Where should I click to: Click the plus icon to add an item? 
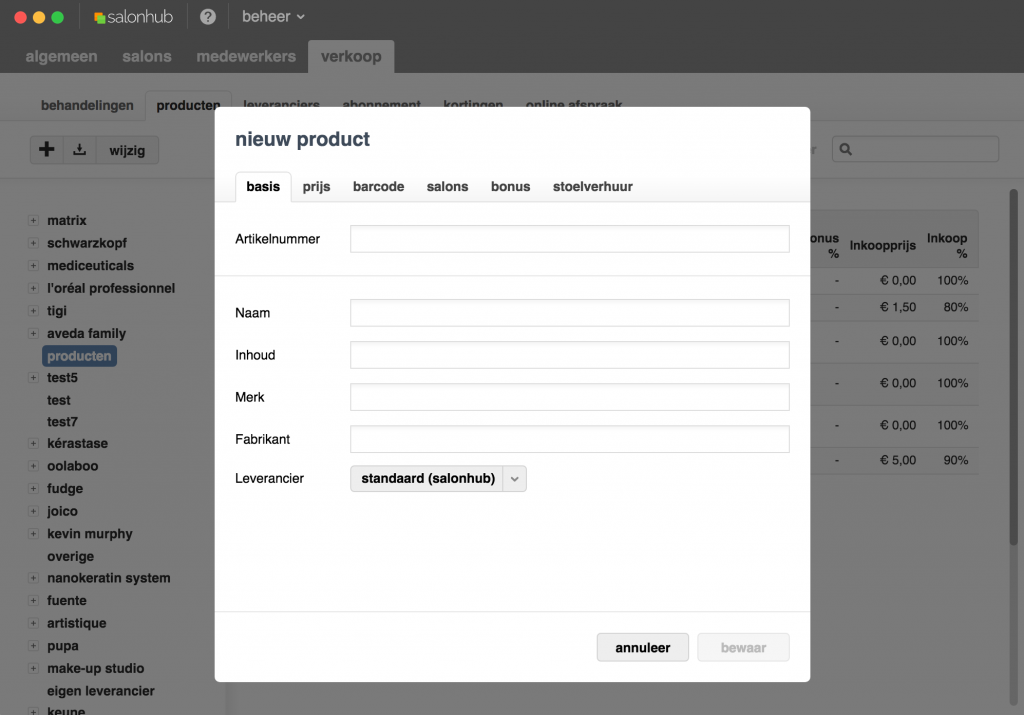(46, 149)
